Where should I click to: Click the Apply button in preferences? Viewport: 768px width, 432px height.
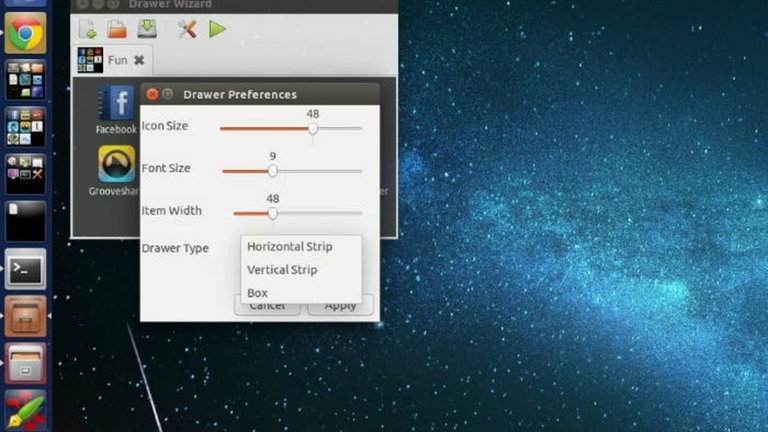[340, 306]
